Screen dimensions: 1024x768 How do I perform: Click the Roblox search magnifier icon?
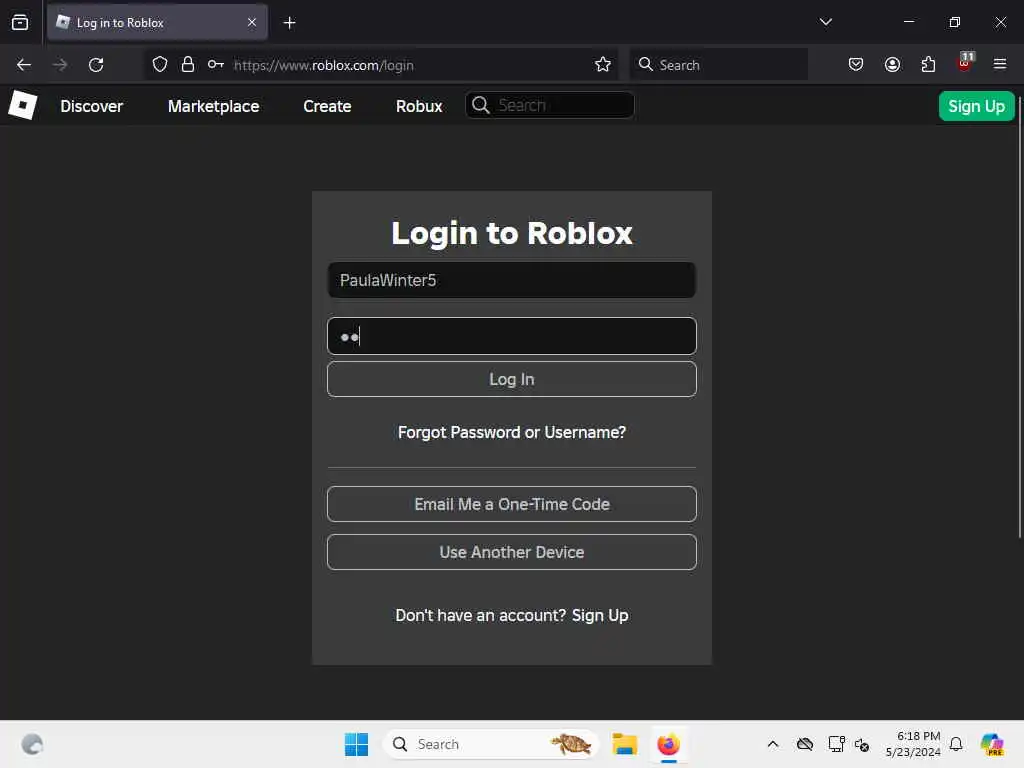tap(481, 105)
